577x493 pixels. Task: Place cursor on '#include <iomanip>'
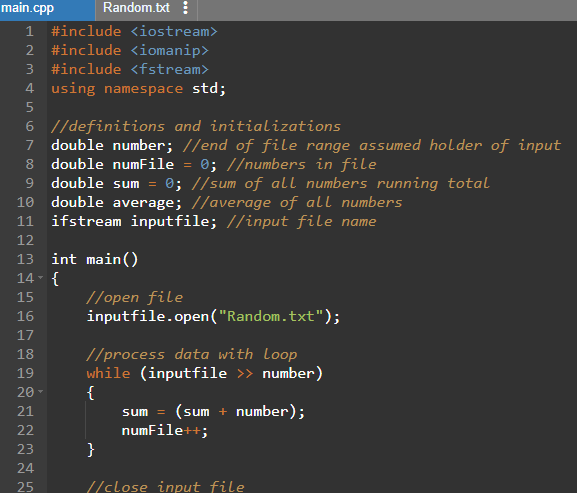click(x=130, y=51)
